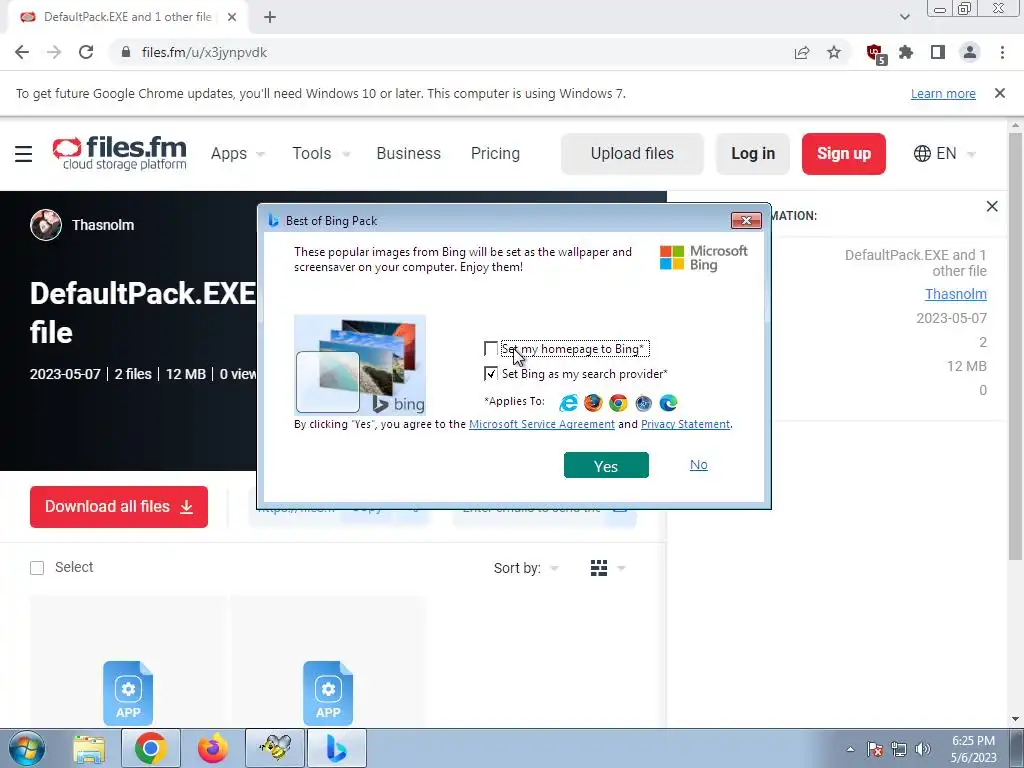1024x768 pixels.
Task: Click the address bar URL field
Action: point(451,52)
